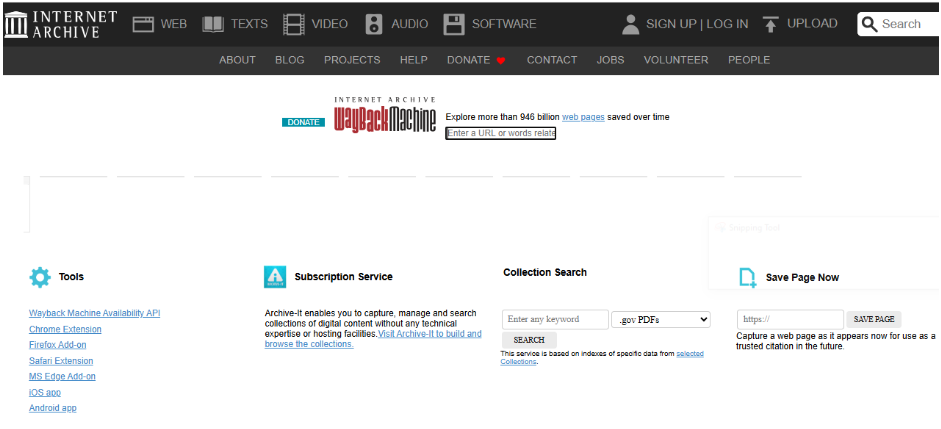
Task: Open the Donate menu item
Action: 469,60
